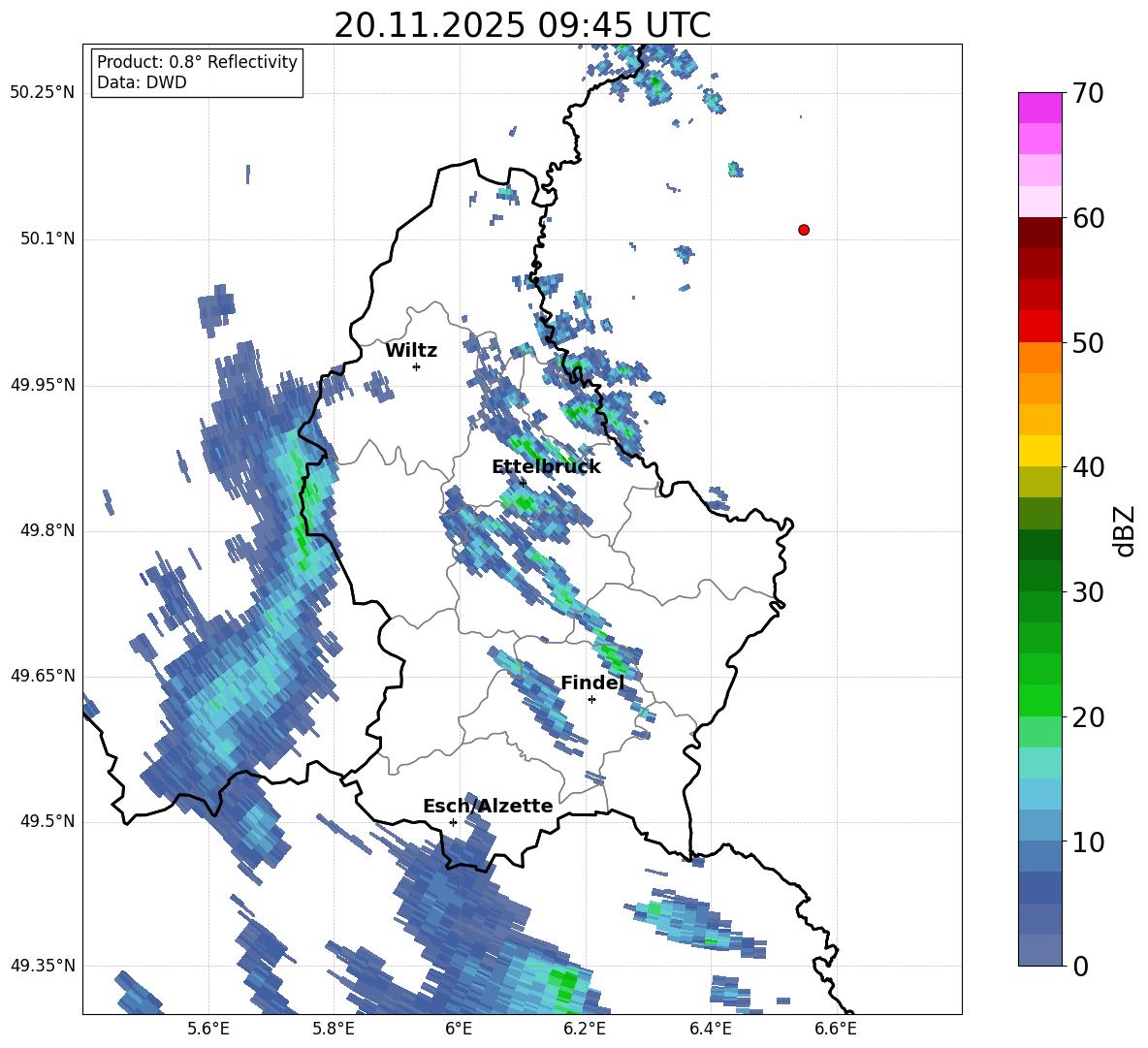Click the 49.35°N latitude label
The height and width of the screenshot is (1048, 1148).
pyautogui.click(x=43, y=966)
